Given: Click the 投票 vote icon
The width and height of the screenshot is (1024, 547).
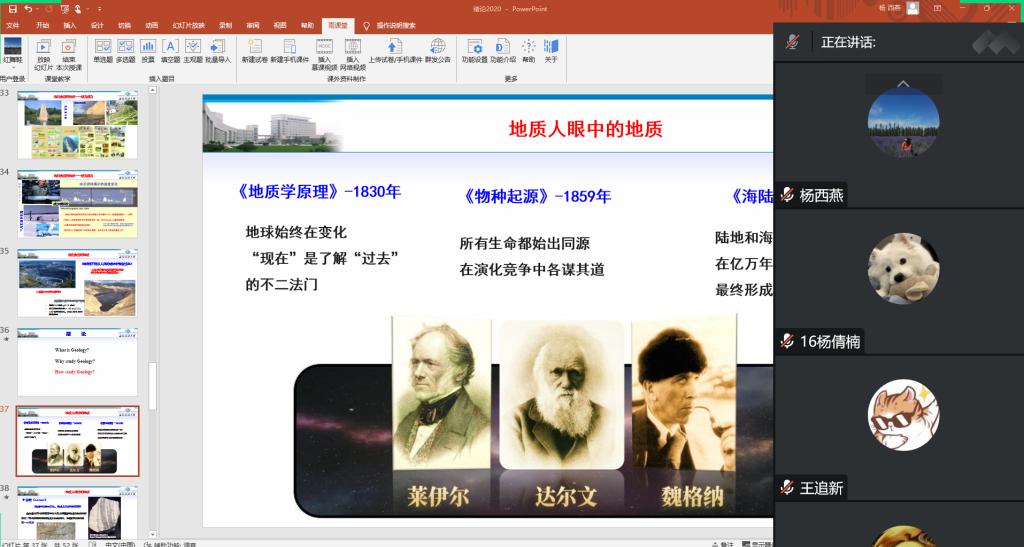Looking at the screenshot, I should coord(148,50).
